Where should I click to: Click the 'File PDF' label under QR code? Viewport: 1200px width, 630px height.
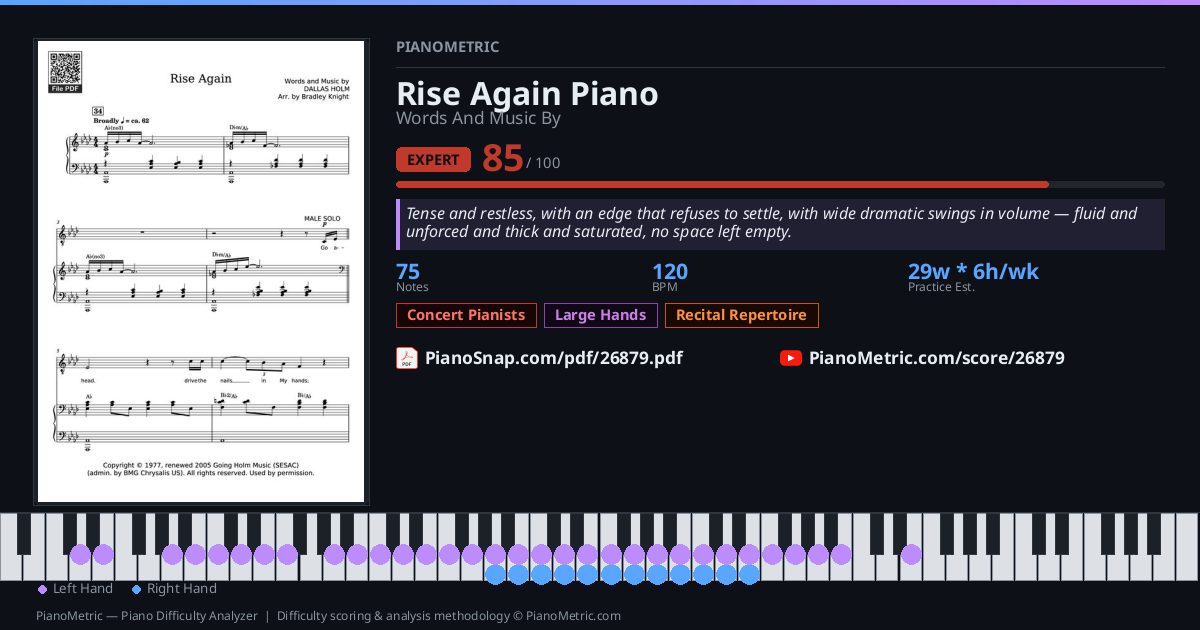[65, 89]
